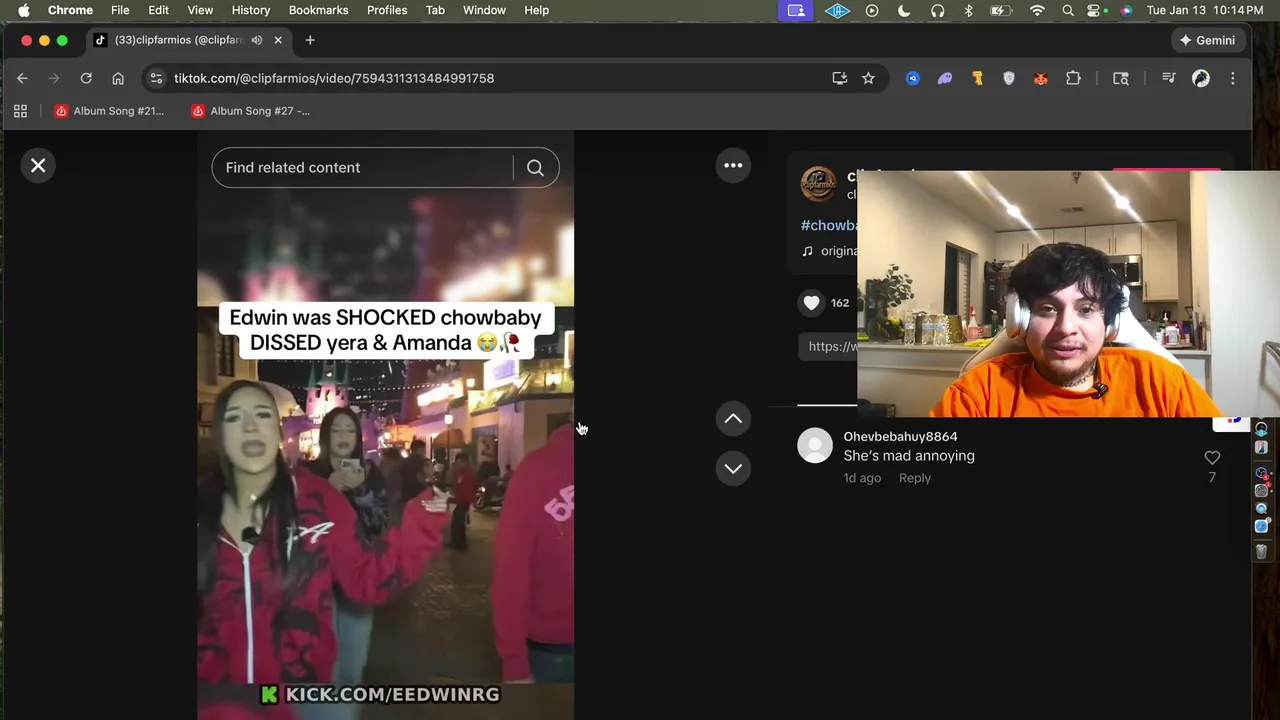This screenshot has width=1280, height=720.
Task: Open the Album Song #27 bookmark
Action: (251, 111)
